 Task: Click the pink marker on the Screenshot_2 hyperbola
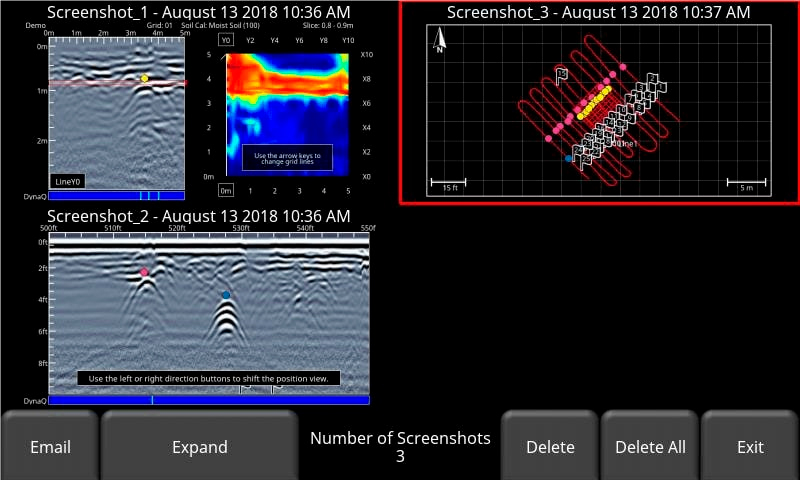click(144, 272)
